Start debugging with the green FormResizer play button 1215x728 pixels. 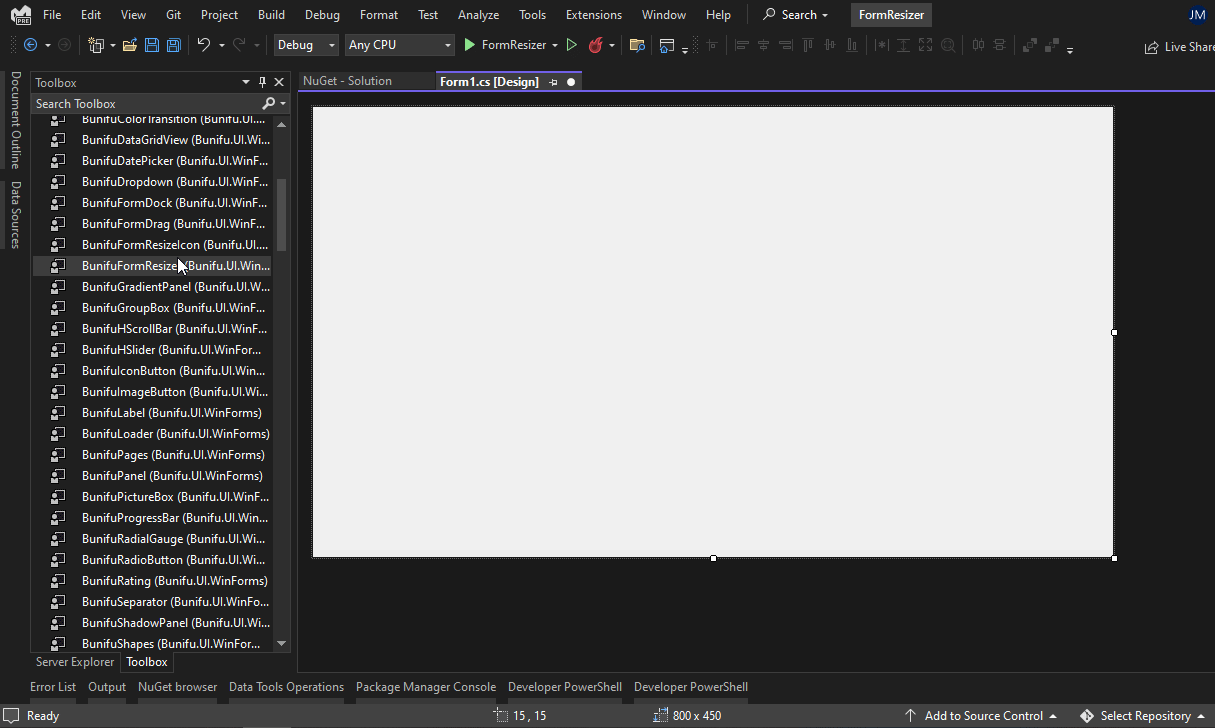tap(470, 45)
